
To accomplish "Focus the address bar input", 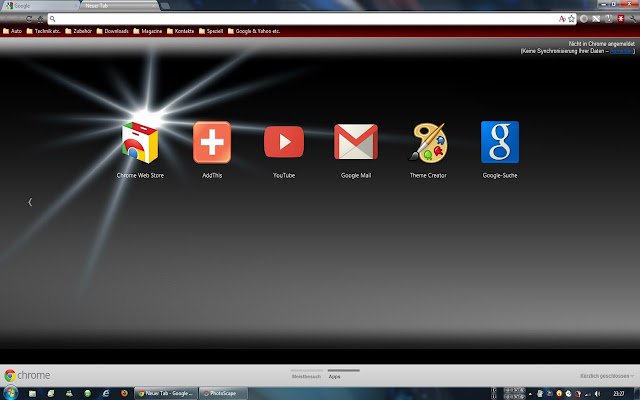I will 306,19.
